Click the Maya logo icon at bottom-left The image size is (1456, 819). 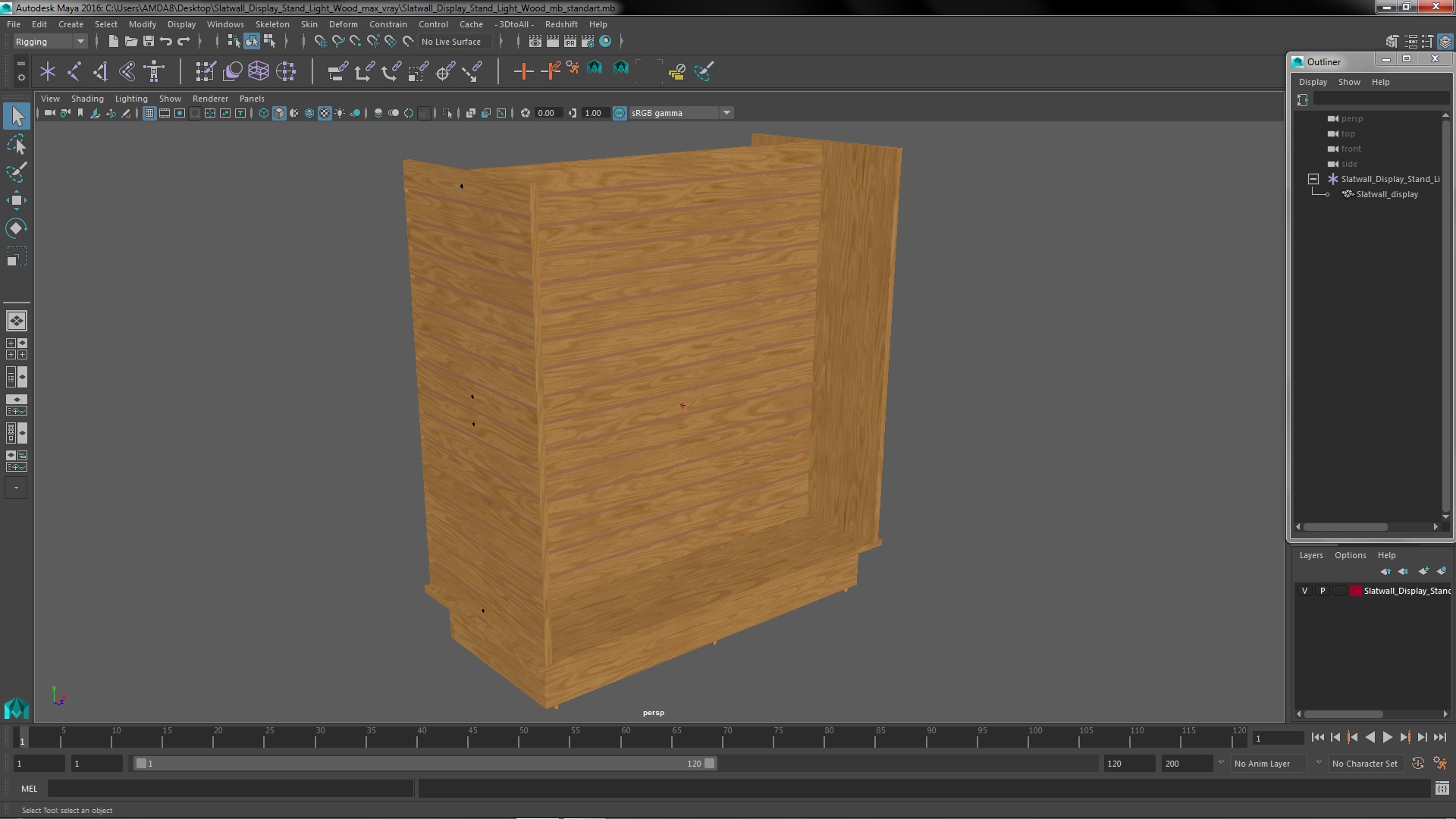point(16,708)
